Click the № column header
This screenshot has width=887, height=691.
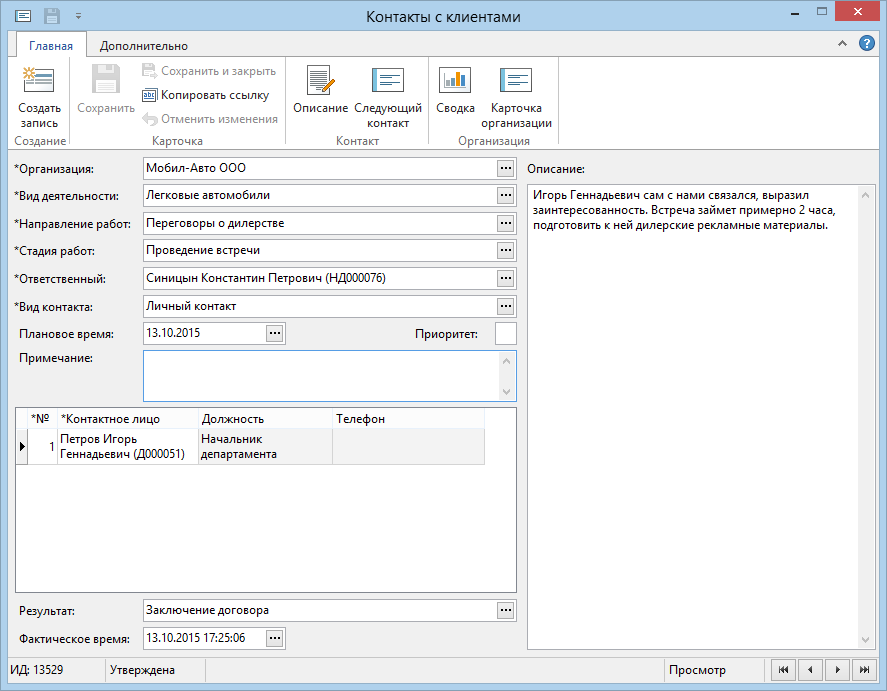pyautogui.click(x=42, y=419)
